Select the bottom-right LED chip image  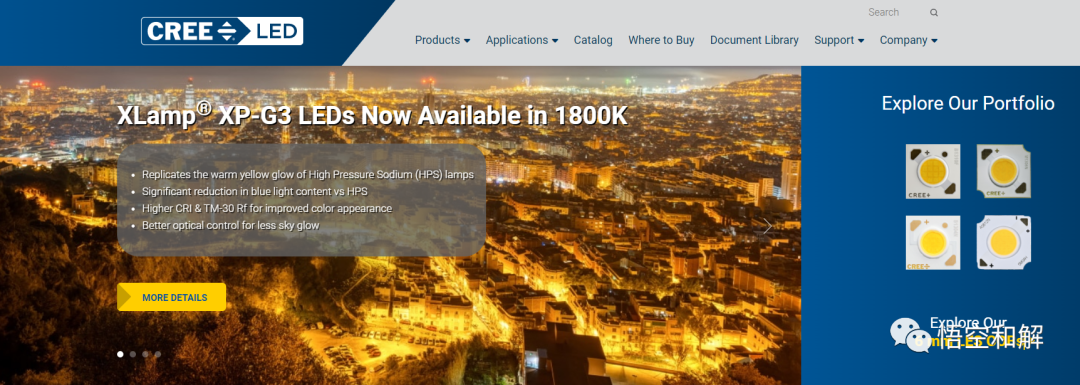1004,242
